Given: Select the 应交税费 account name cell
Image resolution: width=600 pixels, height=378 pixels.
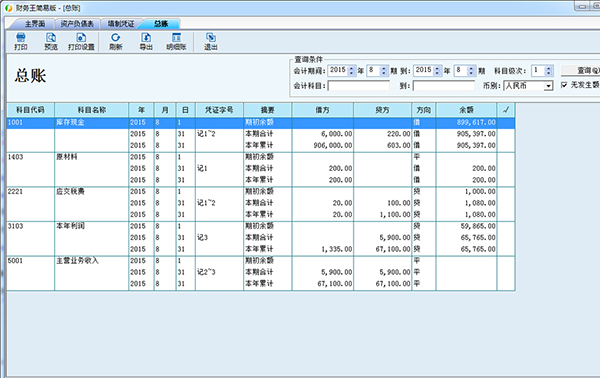Looking at the screenshot, I should (x=91, y=191).
